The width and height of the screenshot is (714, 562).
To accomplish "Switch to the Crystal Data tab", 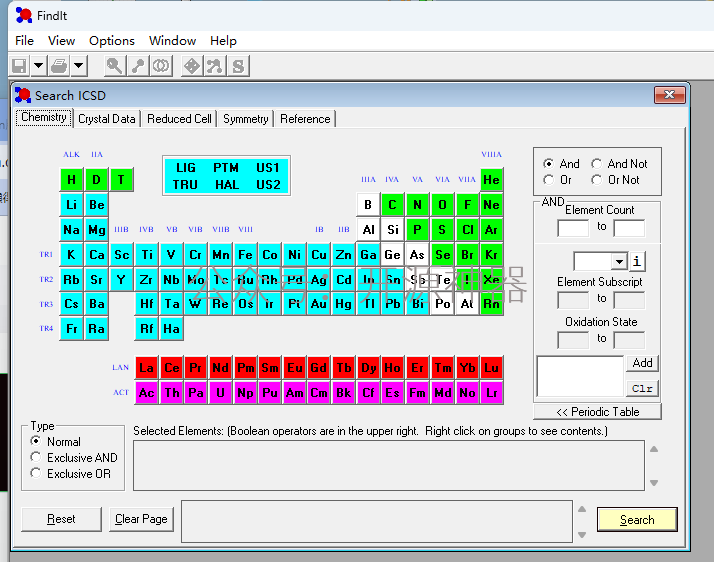I will [x=107, y=119].
